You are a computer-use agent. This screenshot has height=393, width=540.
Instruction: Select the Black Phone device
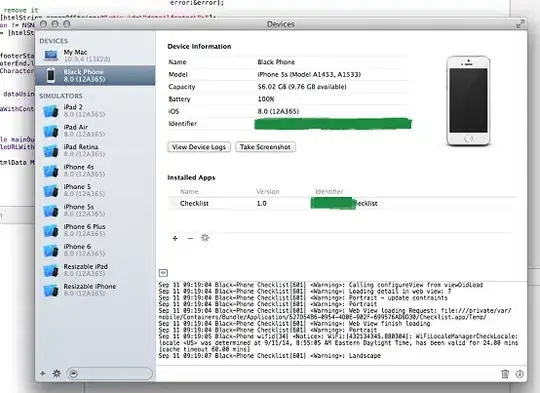pos(95,75)
